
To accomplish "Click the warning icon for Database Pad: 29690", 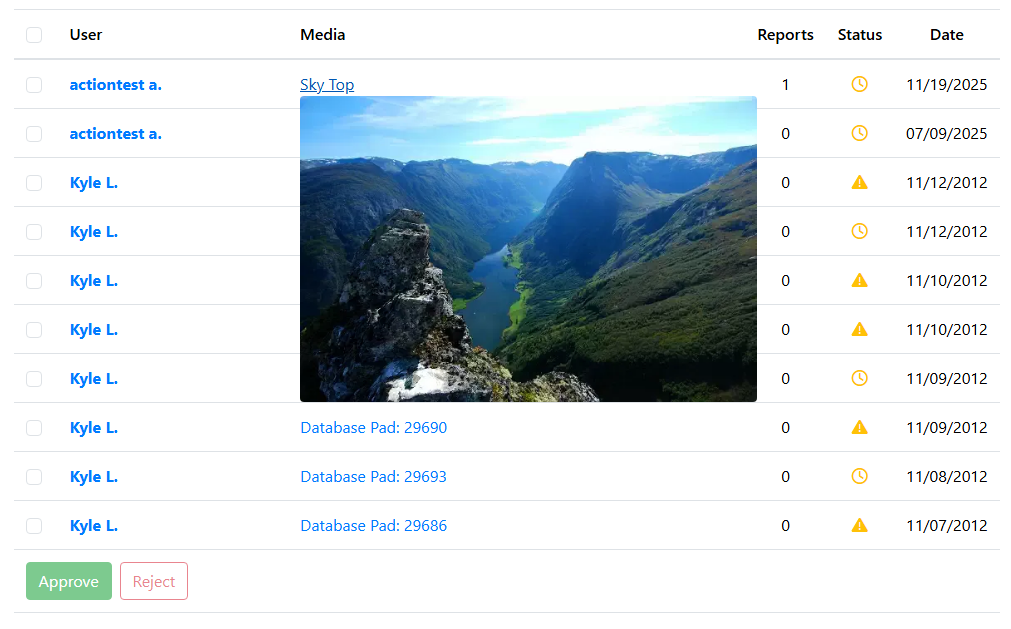I will pos(859,427).
